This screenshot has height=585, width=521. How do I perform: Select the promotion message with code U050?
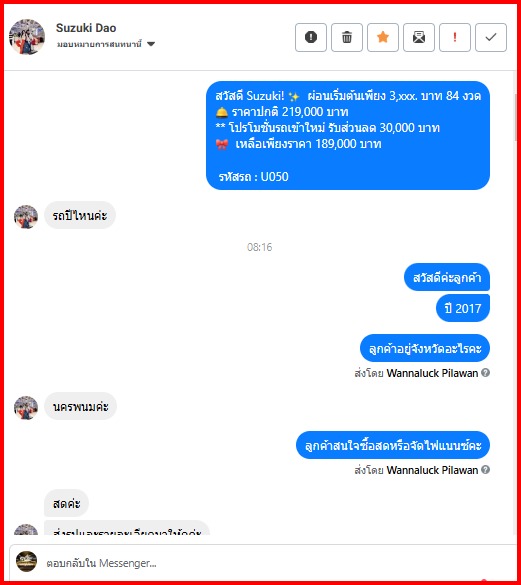[x=348, y=135]
